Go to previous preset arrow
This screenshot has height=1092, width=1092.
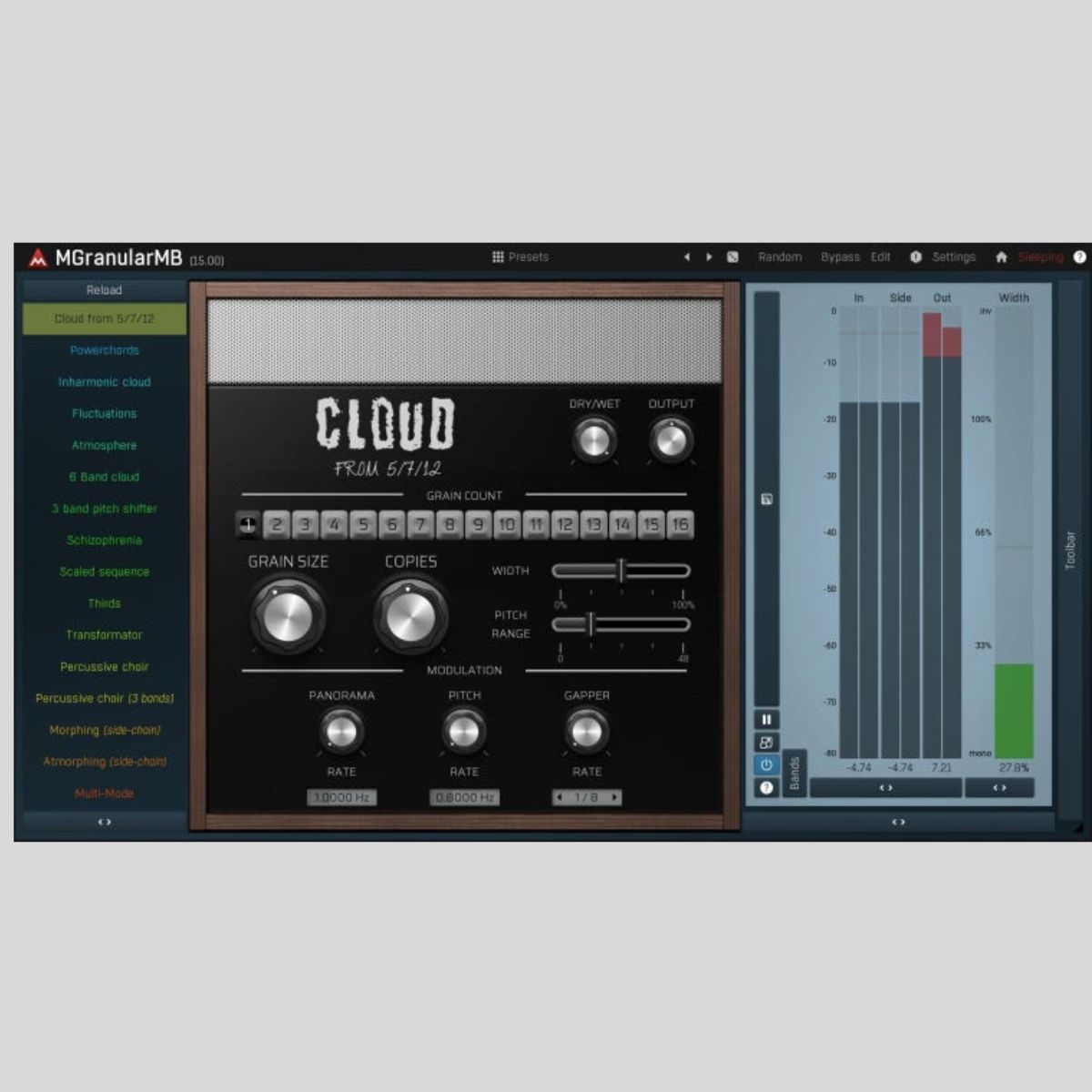coord(687,258)
